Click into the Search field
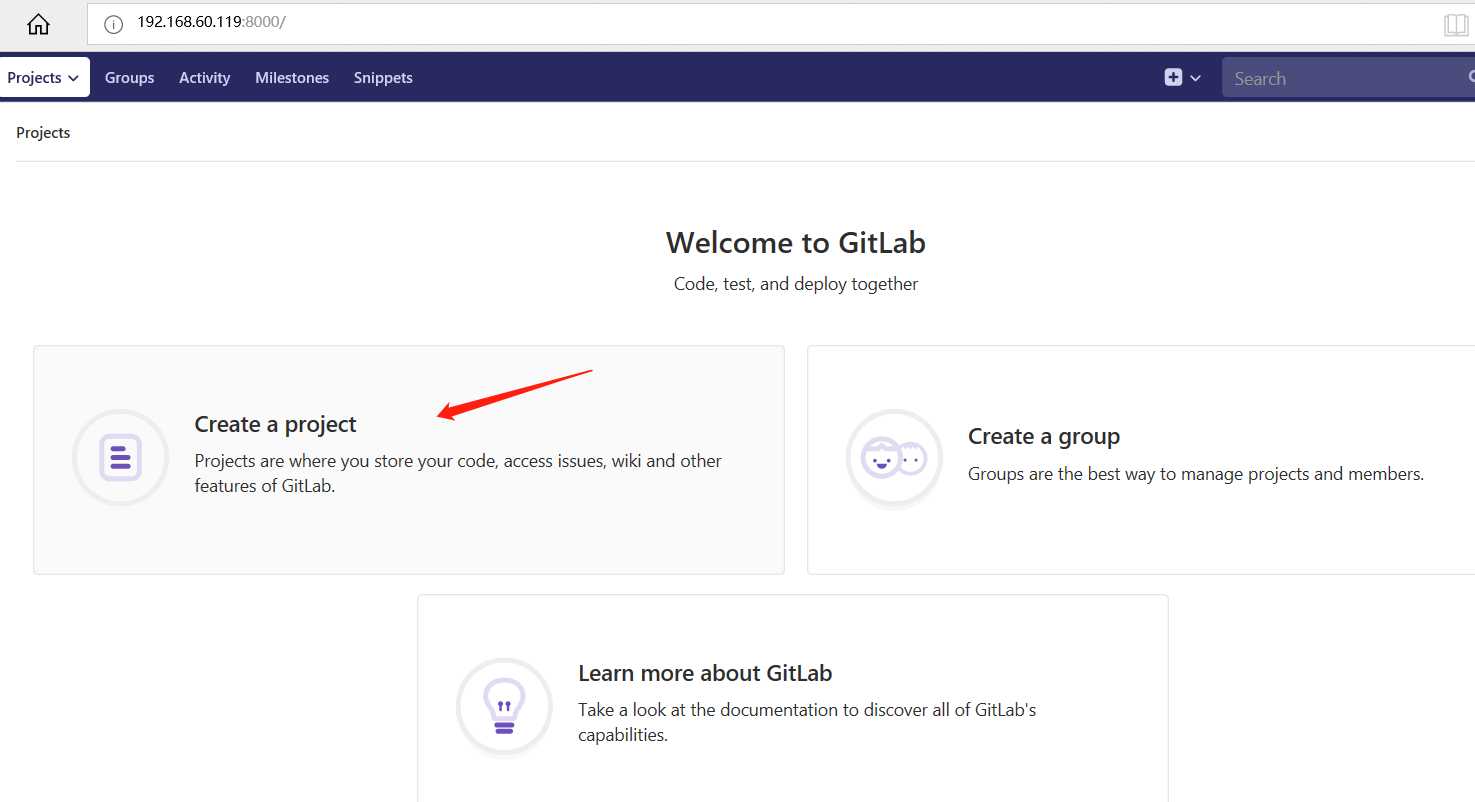Image resolution: width=1475 pixels, height=802 pixels. coord(1348,78)
